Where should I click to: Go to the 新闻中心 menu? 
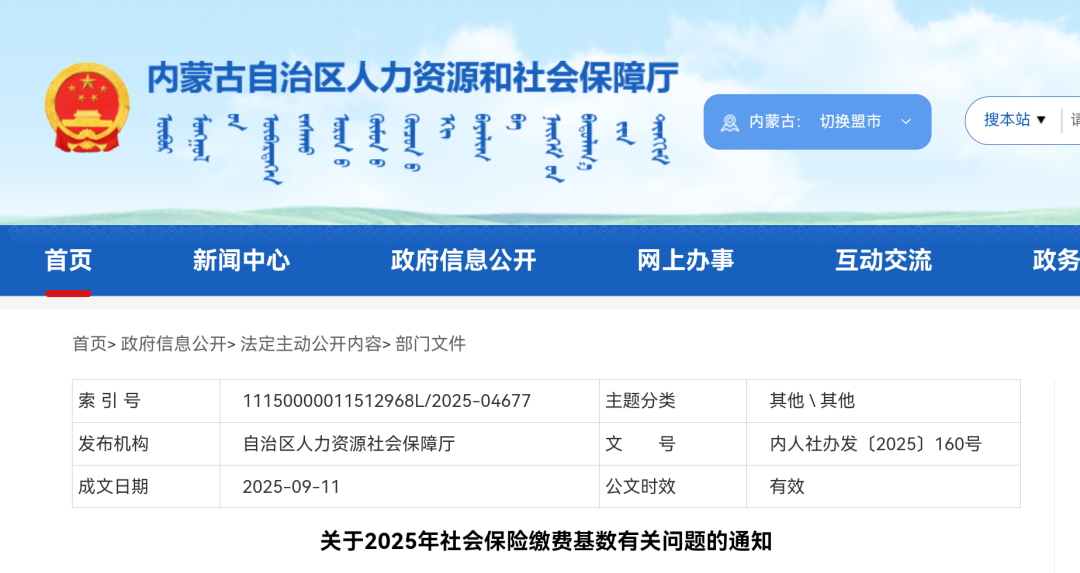[x=241, y=260]
